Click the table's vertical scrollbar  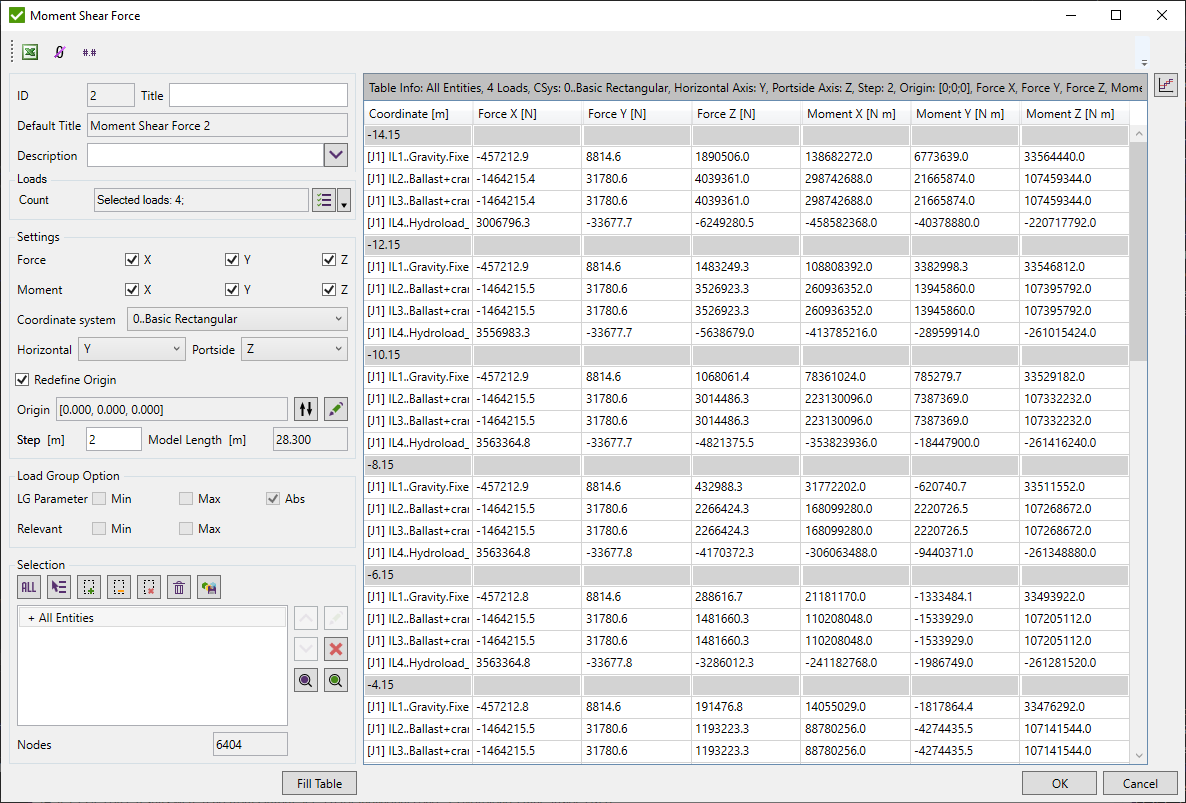(x=1139, y=250)
